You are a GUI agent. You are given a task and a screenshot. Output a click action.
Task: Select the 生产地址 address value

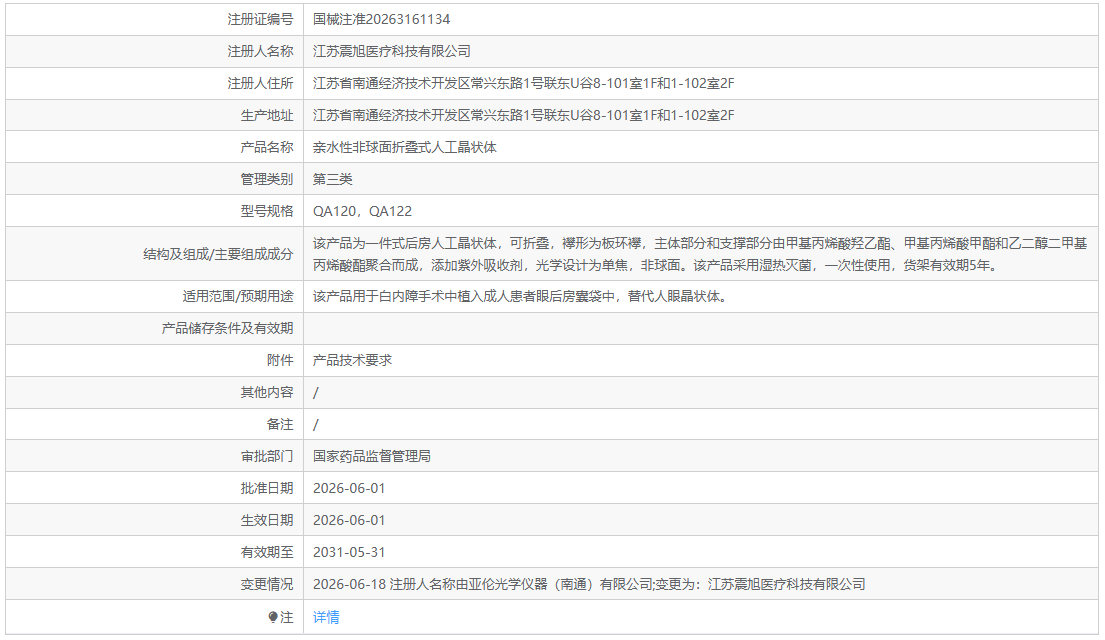(x=524, y=115)
